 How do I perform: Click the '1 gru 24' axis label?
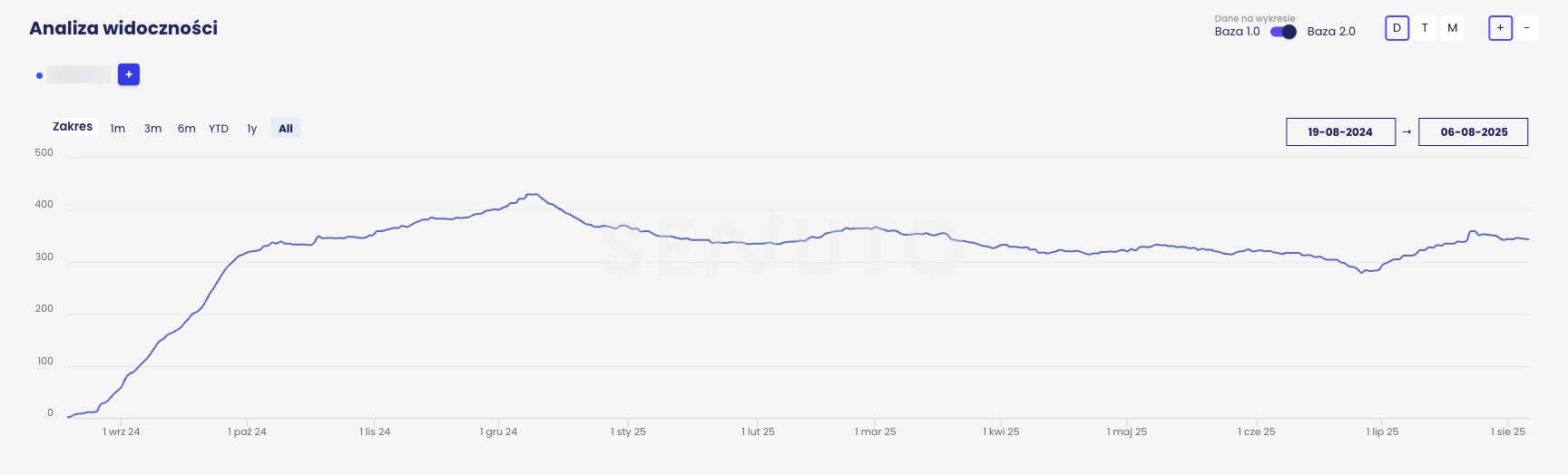[x=498, y=431]
